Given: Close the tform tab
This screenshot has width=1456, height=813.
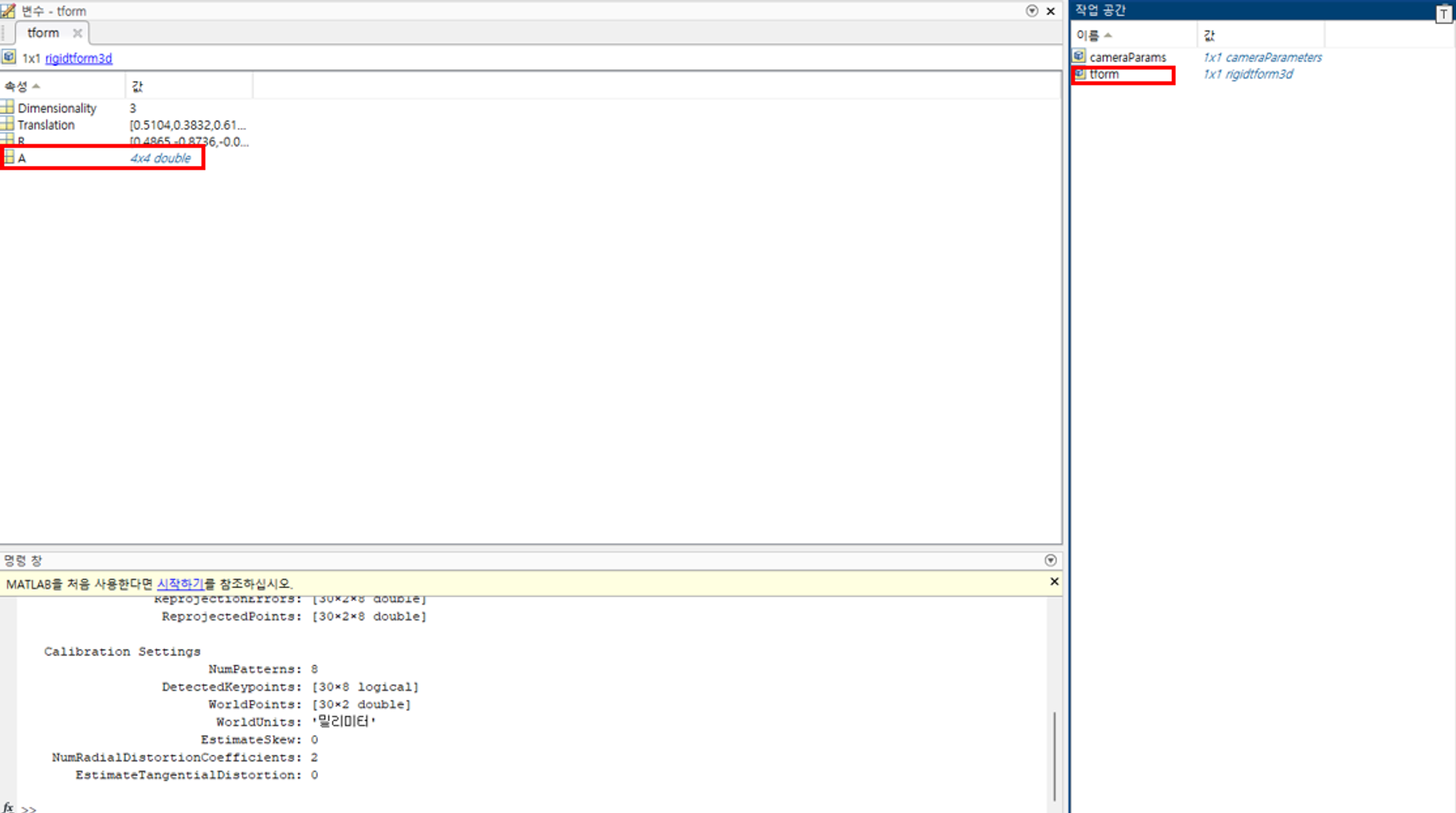Looking at the screenshot, I should click(x=77, y=33).
